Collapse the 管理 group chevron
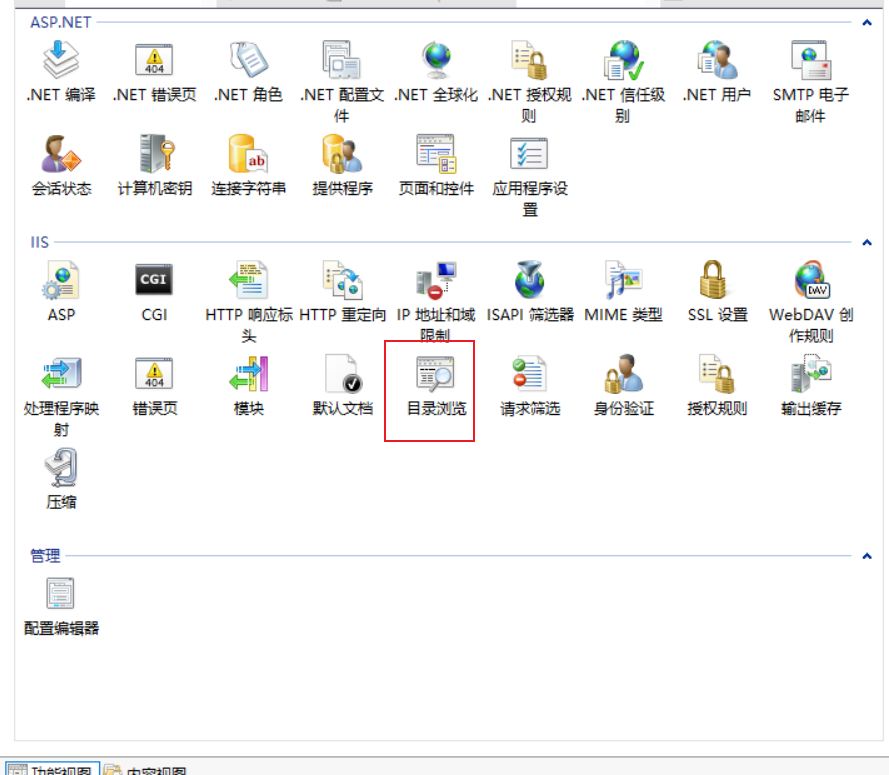This screenshot has height=775, width=889. click(867, 556)
